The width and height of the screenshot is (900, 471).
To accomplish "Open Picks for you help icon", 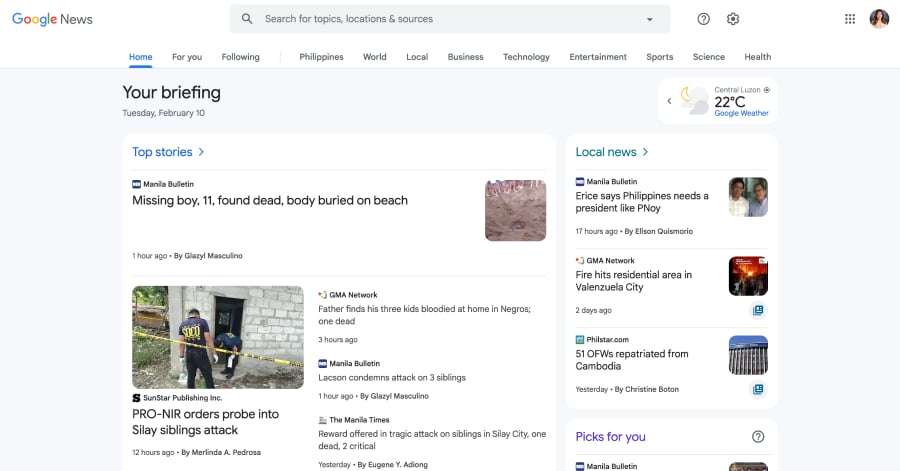I will [758, 437].
